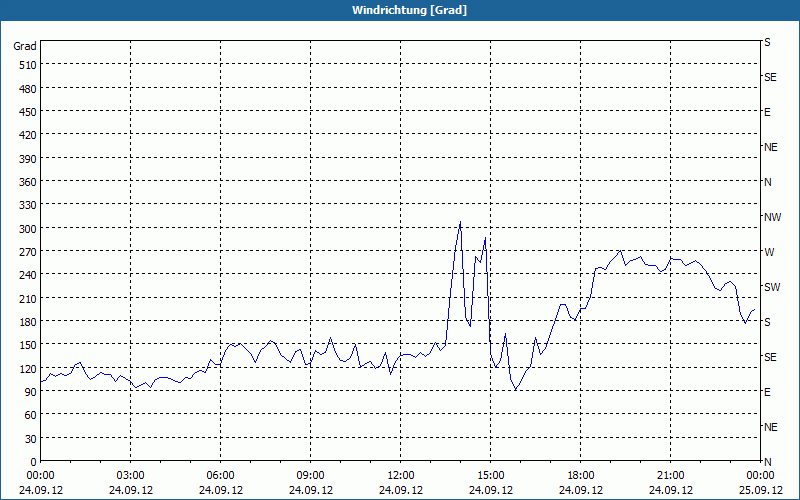The width and height of the screenshot is (800, 500).
Task: Select the 510 value on the left axis
Action: pos(26,65)
